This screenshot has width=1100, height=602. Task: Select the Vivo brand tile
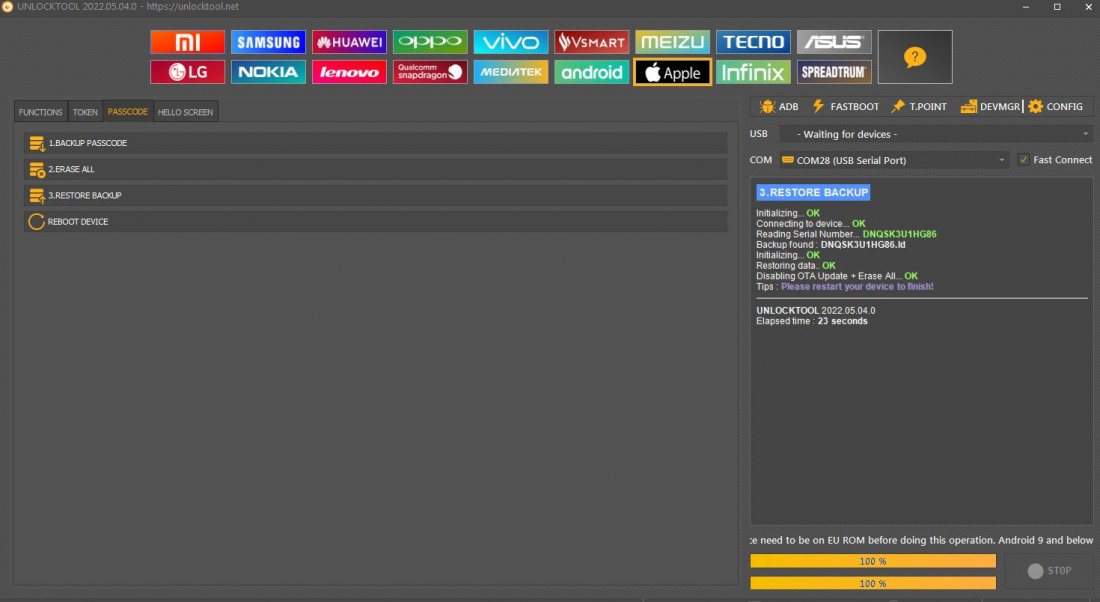pyautogui.click(x=511, y=42)
